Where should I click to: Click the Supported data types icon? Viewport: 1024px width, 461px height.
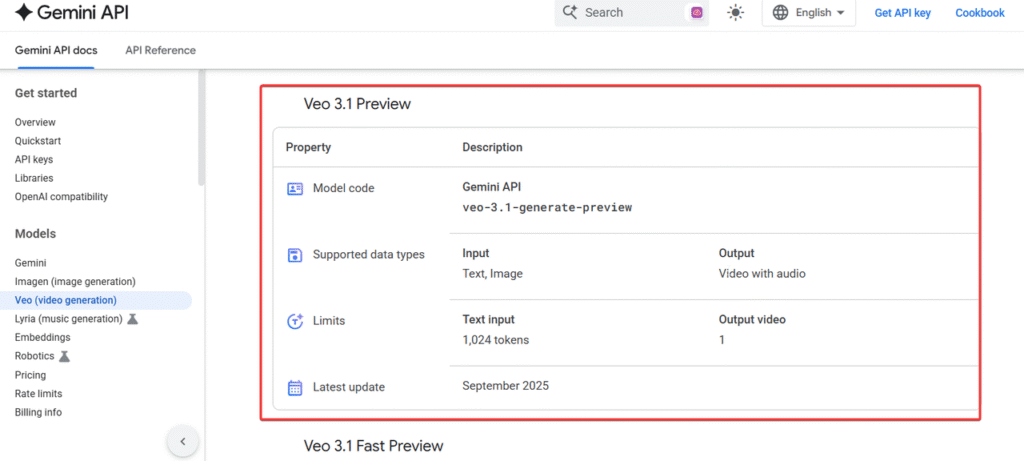tap(295, 255)
